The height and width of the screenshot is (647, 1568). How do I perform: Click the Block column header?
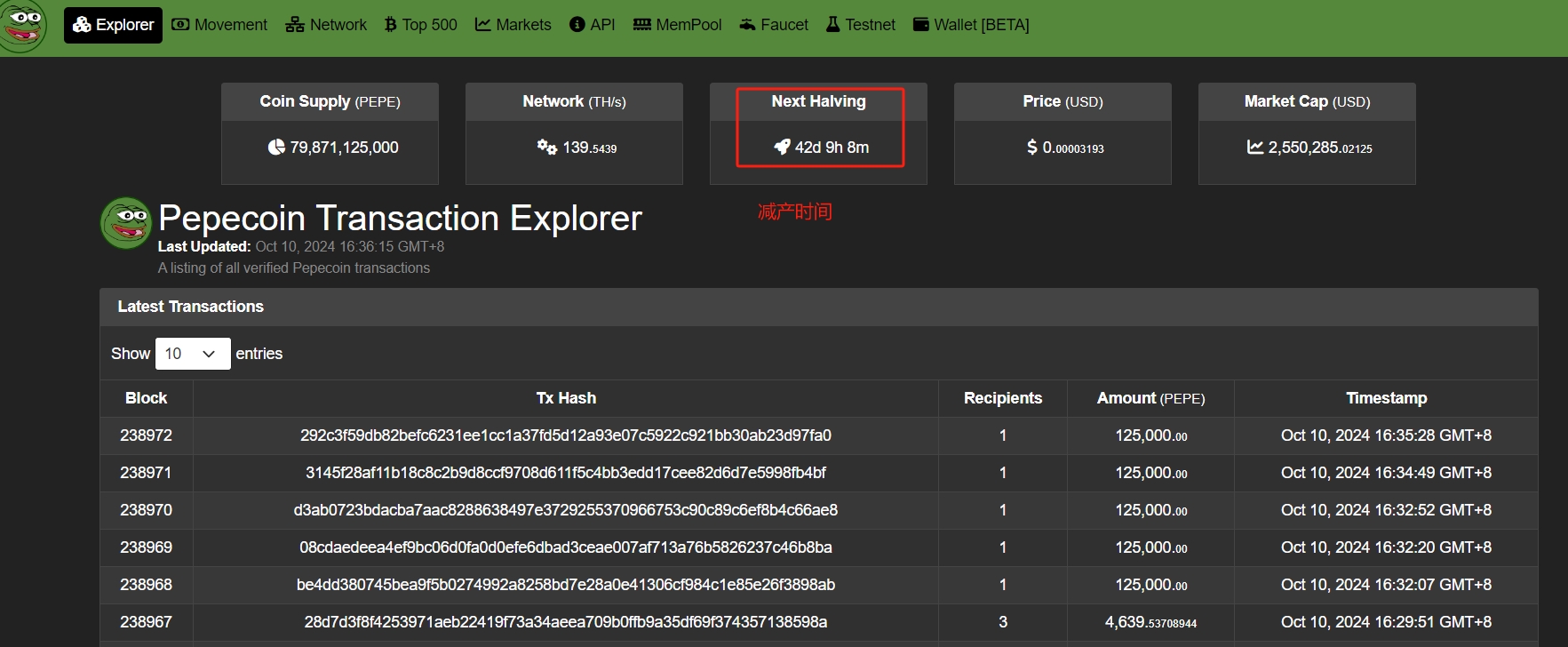(147, 398)
